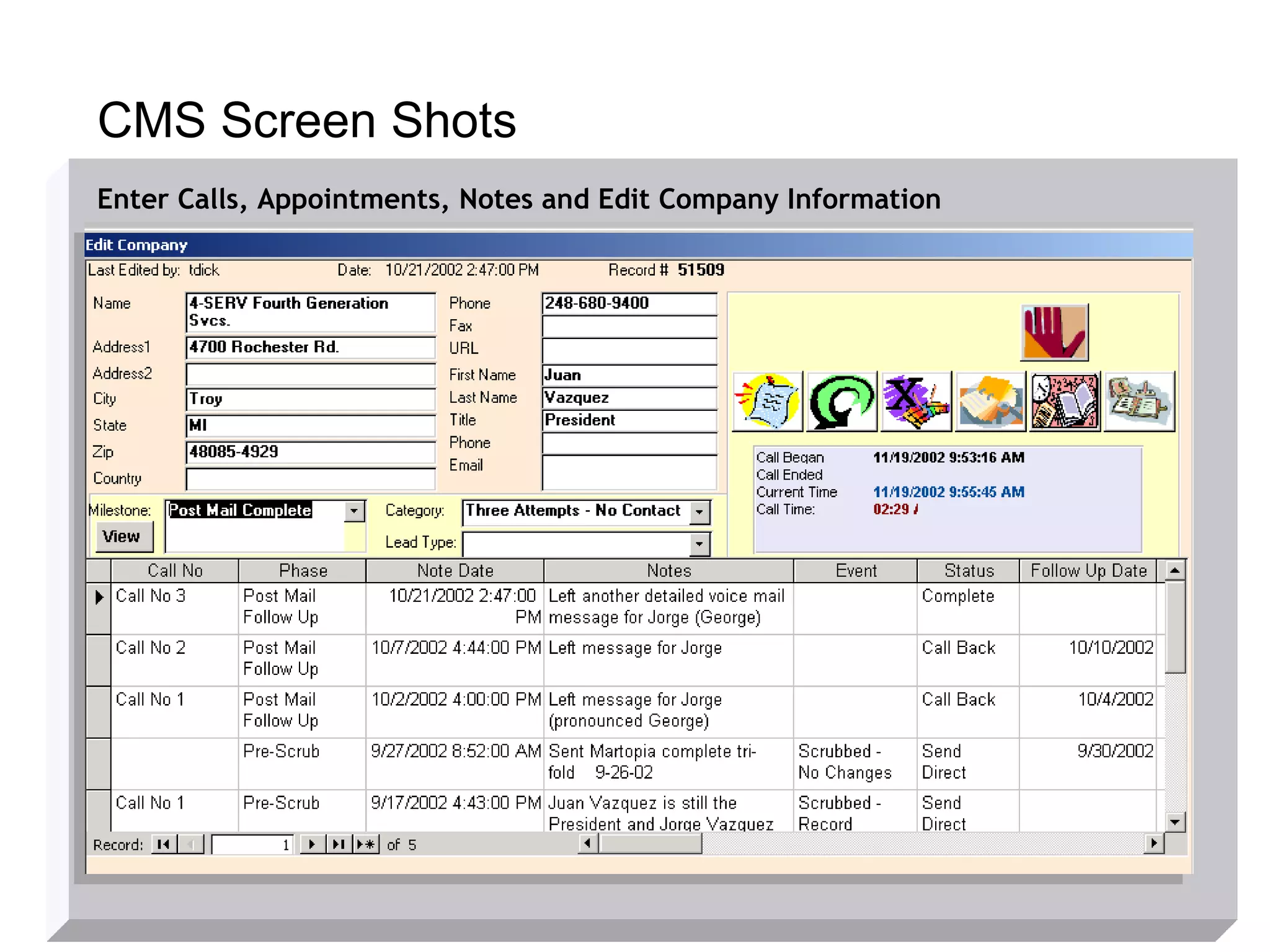Click the yellow note paper icon
Viewport: 1270px width, 952px height.
pos(768,402)
